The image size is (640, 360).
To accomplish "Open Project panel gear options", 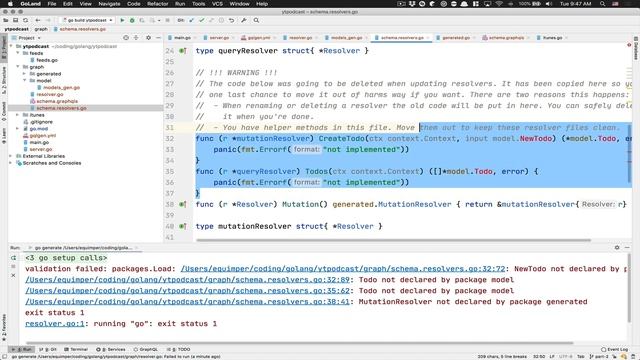I will (148, 38).
